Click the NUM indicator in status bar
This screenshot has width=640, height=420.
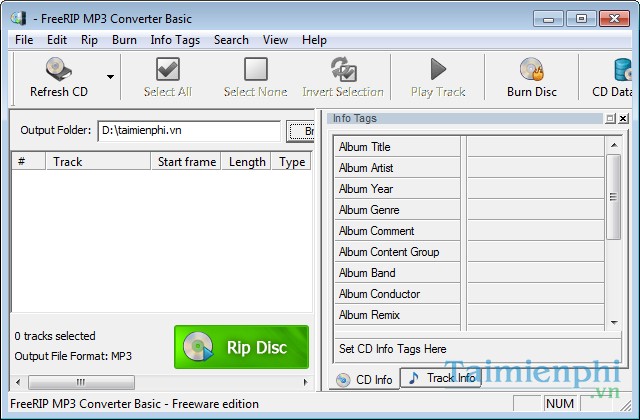pyautogui.click(x=560, y=404)
